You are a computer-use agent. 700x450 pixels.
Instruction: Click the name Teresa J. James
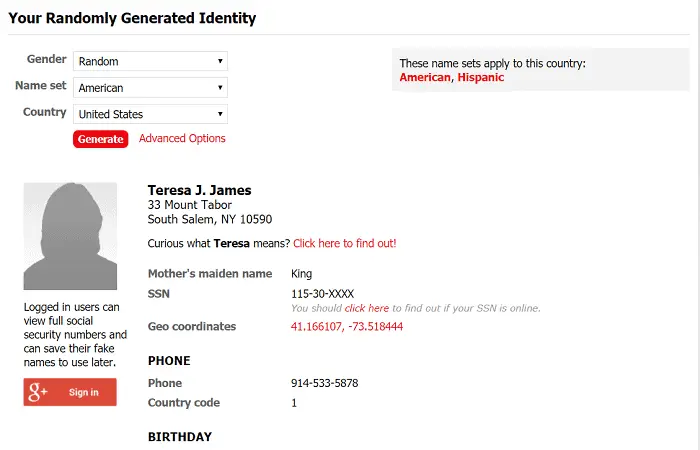[x=200, y=190]
